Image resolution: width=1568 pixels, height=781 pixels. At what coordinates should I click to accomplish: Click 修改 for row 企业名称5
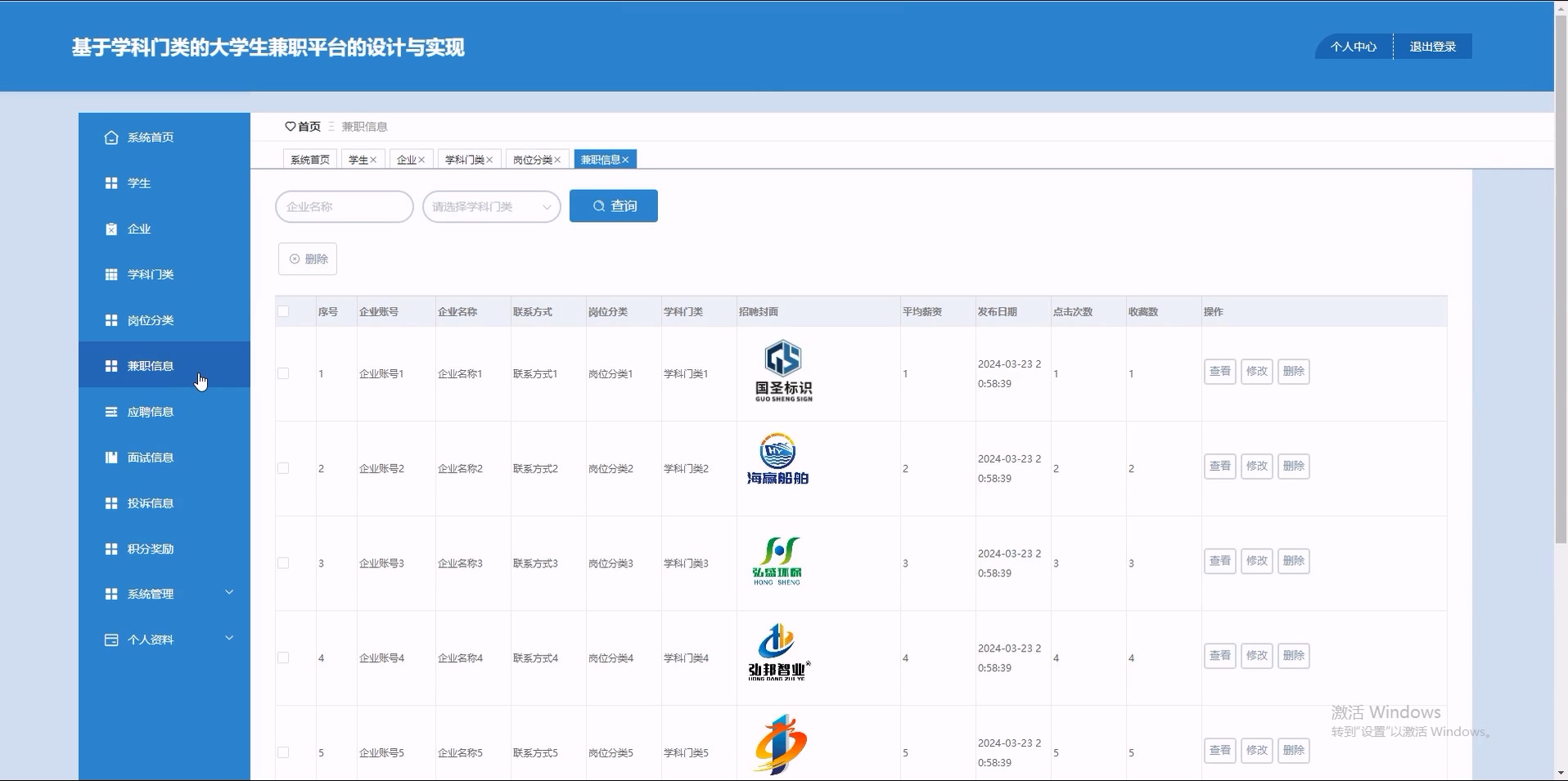1257,751
